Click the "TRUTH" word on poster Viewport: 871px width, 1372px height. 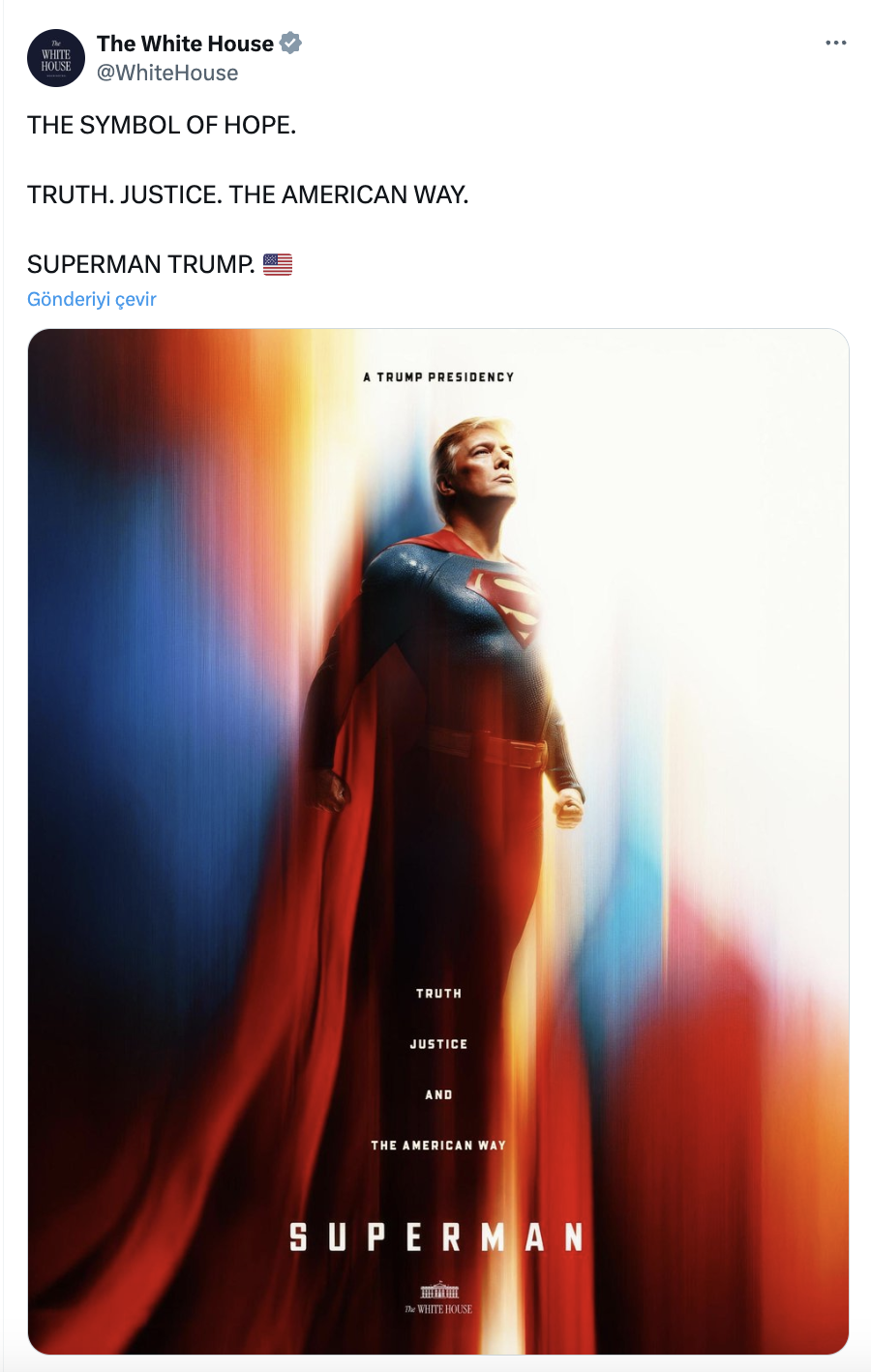tap(438, 994)
